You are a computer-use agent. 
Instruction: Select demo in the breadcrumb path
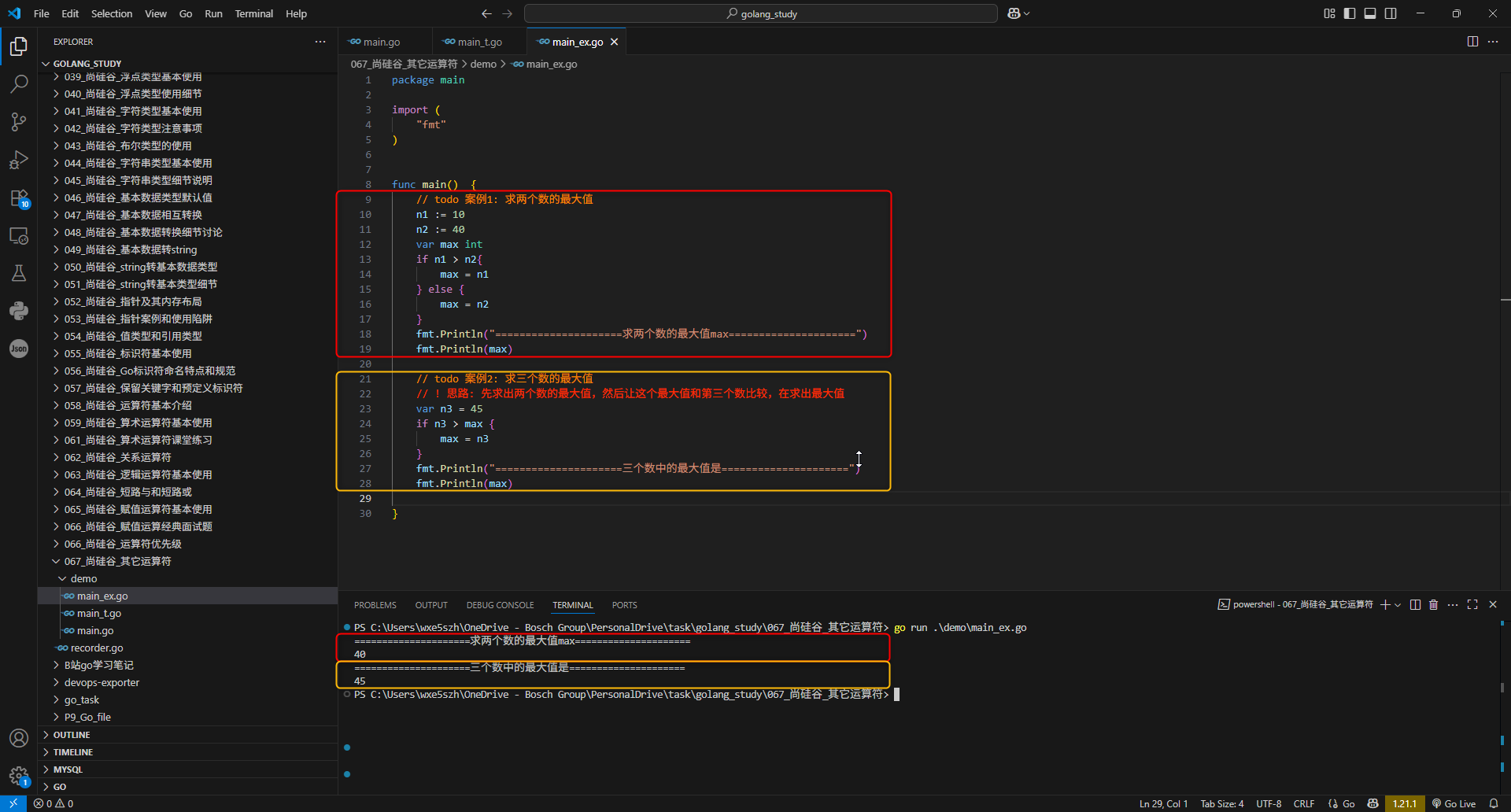tap(483, 64)
